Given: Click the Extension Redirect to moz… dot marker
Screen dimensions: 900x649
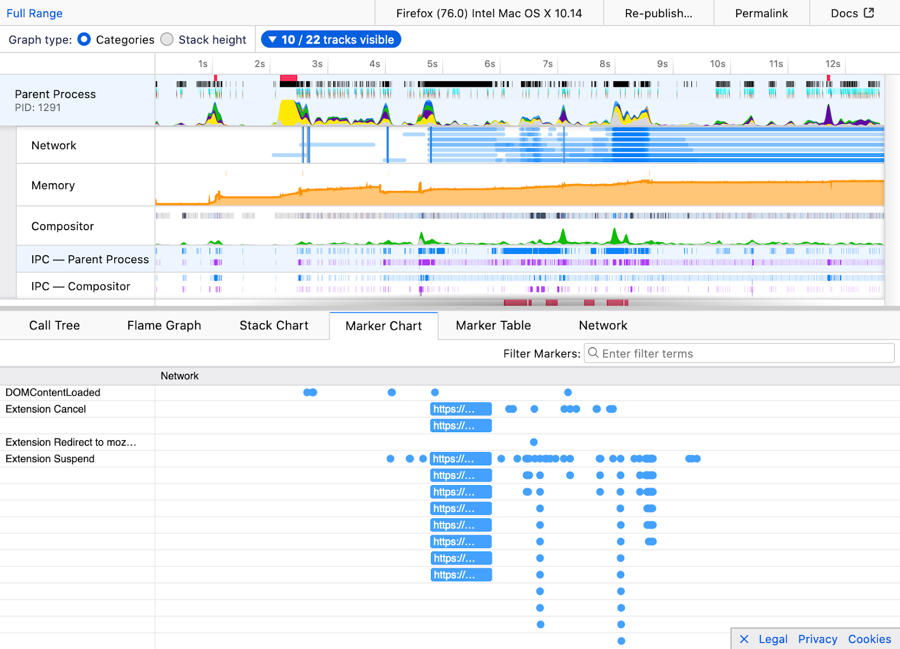Looking at the screenshot, I should click(534, 442).
